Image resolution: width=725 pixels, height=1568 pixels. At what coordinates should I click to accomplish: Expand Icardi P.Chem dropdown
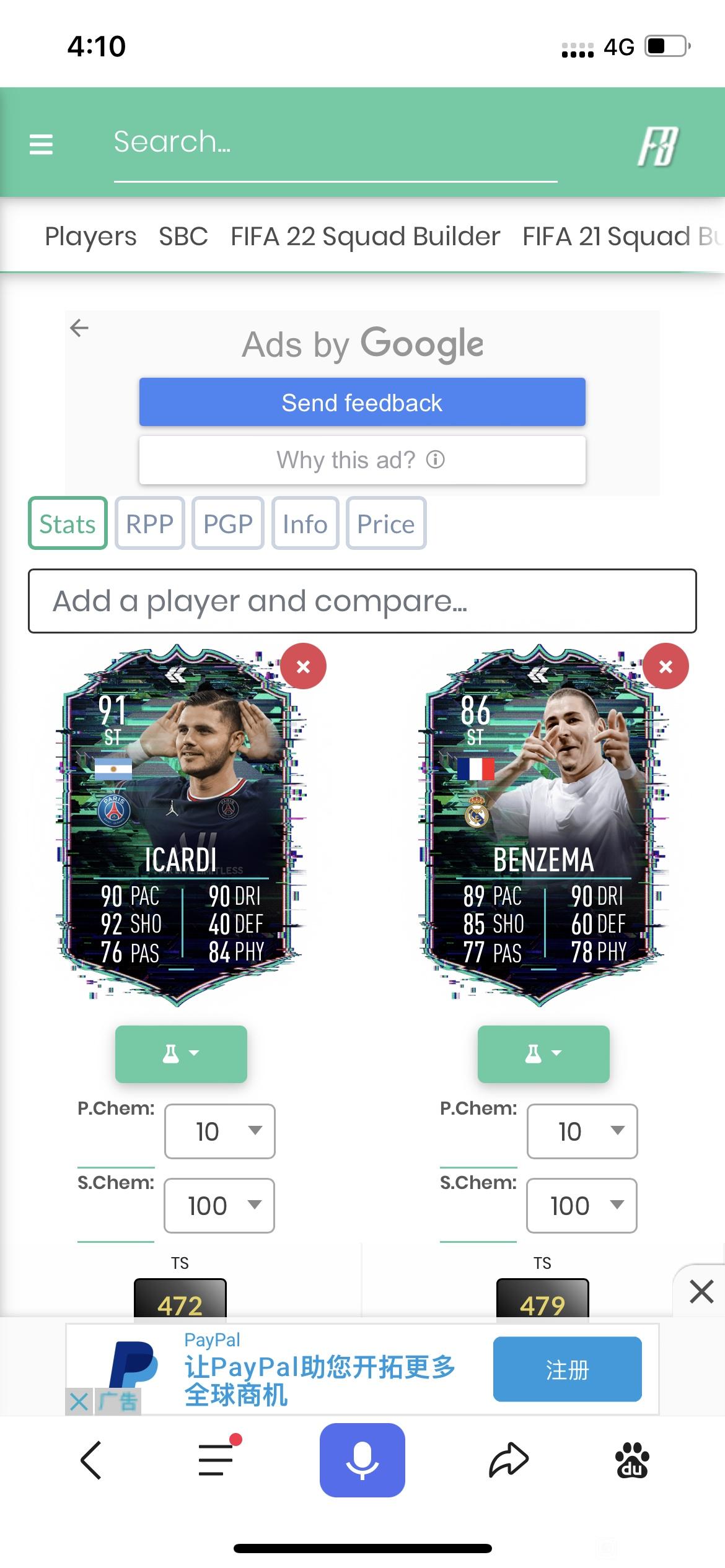pos(220,1131)
